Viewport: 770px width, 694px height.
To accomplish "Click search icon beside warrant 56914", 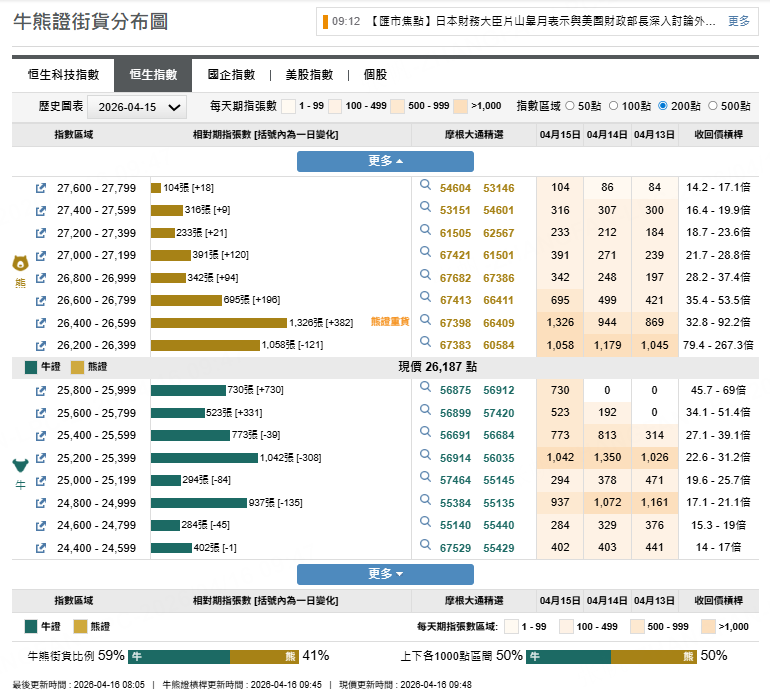I will [x=425, y=458].
